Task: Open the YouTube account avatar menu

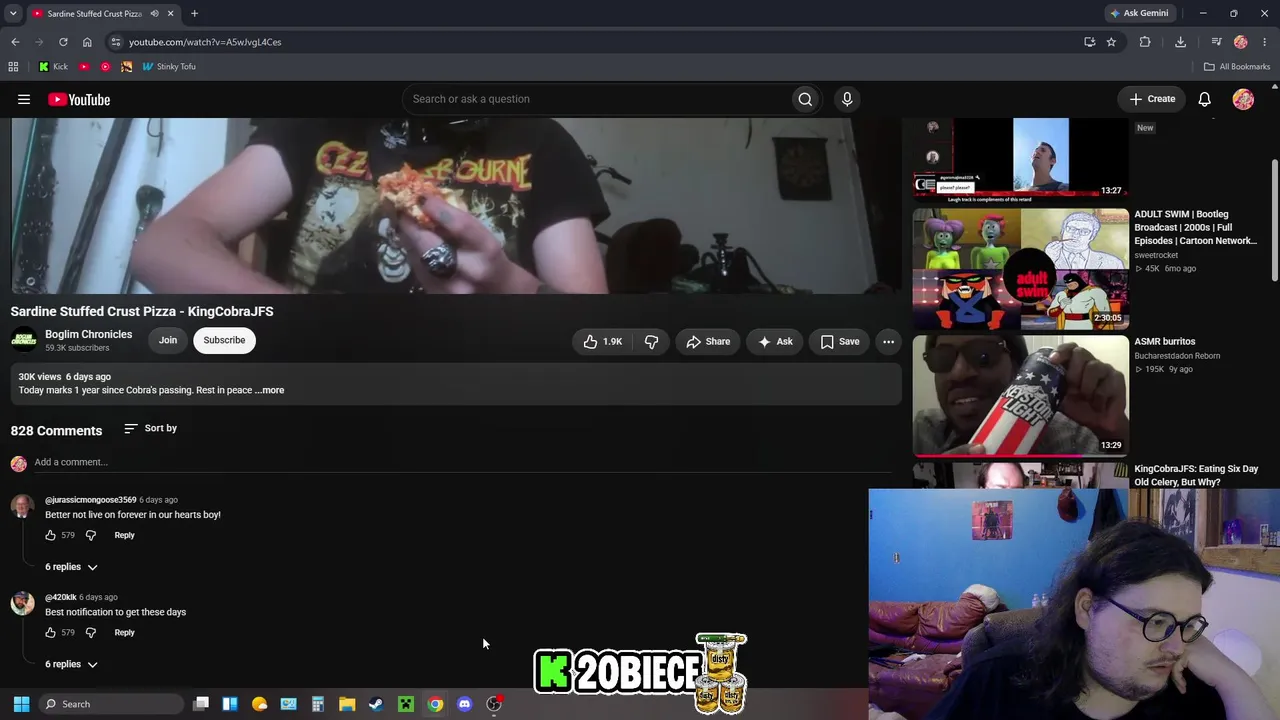Action: click(x=1243, y=99)
